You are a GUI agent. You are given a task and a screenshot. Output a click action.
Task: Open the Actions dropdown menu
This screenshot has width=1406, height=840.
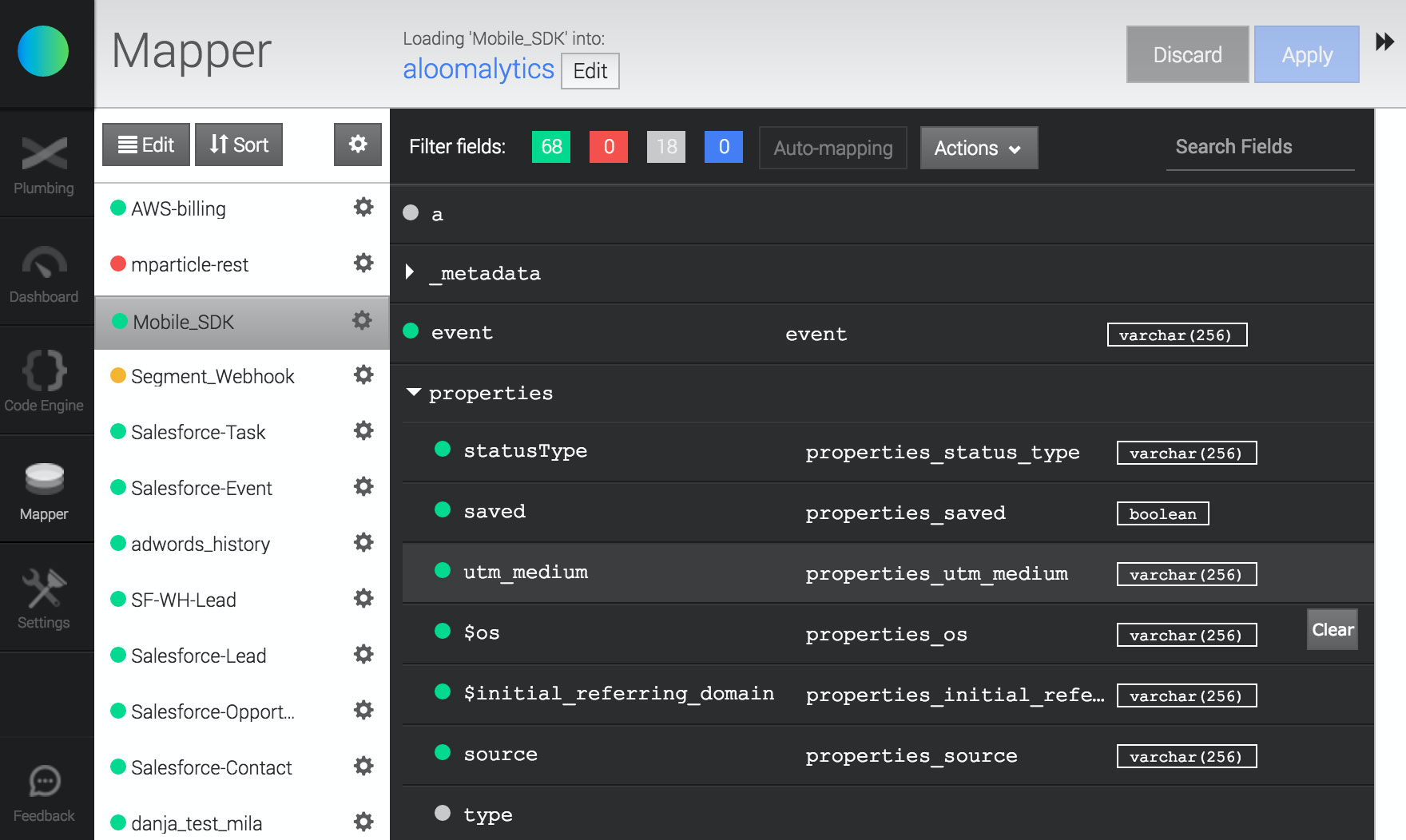click(979, 148)
